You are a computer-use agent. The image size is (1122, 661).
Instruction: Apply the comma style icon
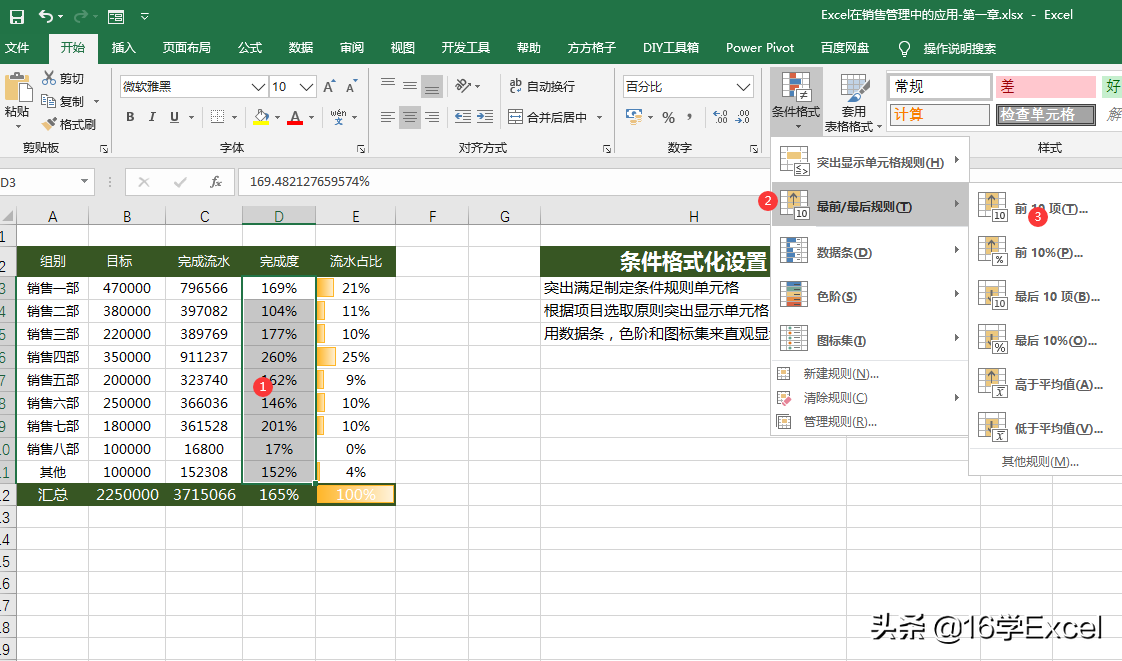point(689,117)
